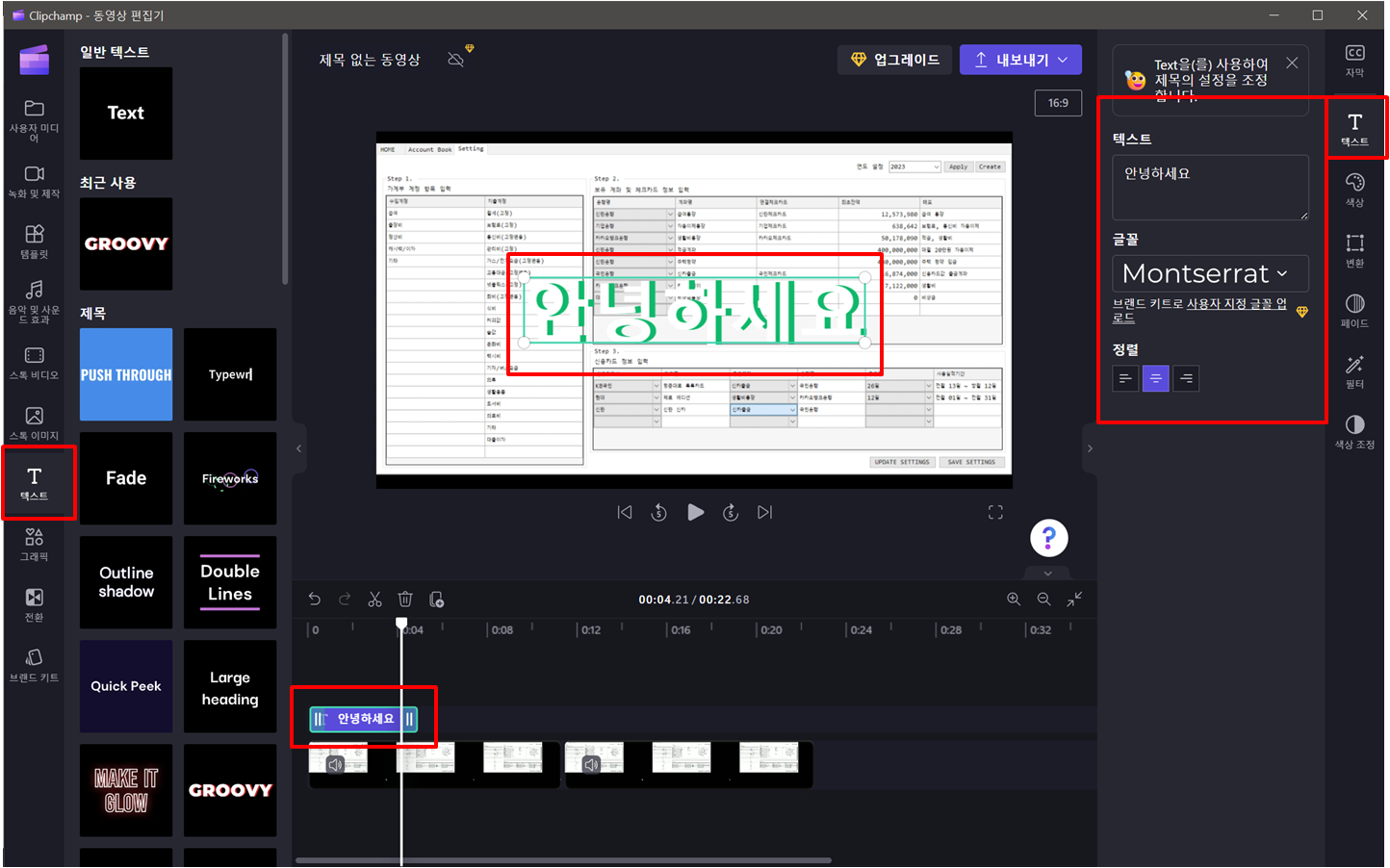The width and height of the screenshot is (1390, 868).
Task: Fit timeline to screen
Action: (x=1074, y=599)
